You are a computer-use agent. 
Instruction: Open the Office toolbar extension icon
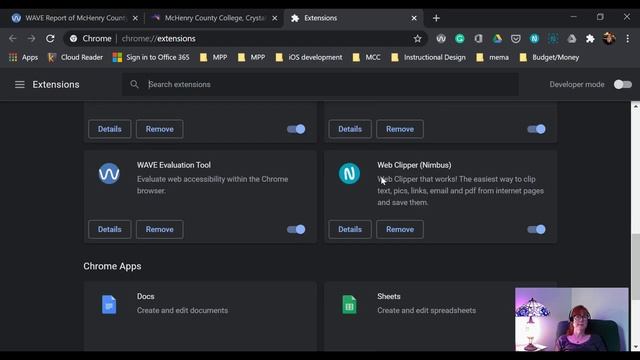[478, 39]
